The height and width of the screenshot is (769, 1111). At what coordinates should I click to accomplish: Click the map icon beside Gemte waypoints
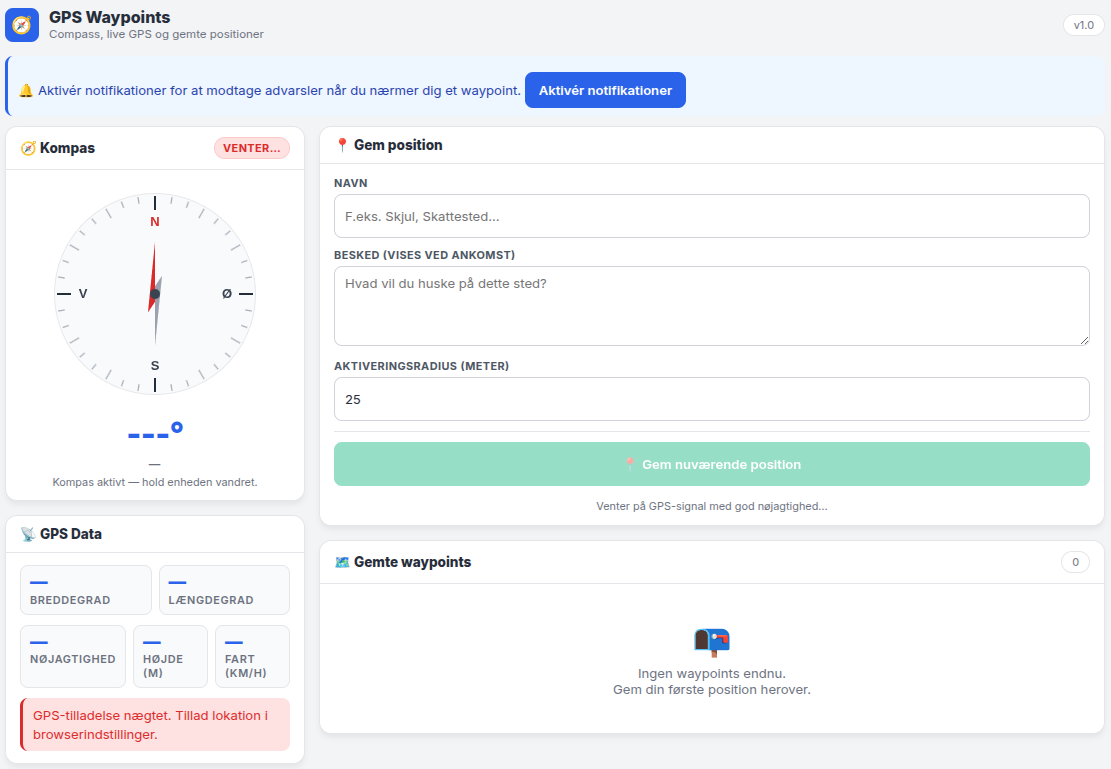click(x=342, y=562)
